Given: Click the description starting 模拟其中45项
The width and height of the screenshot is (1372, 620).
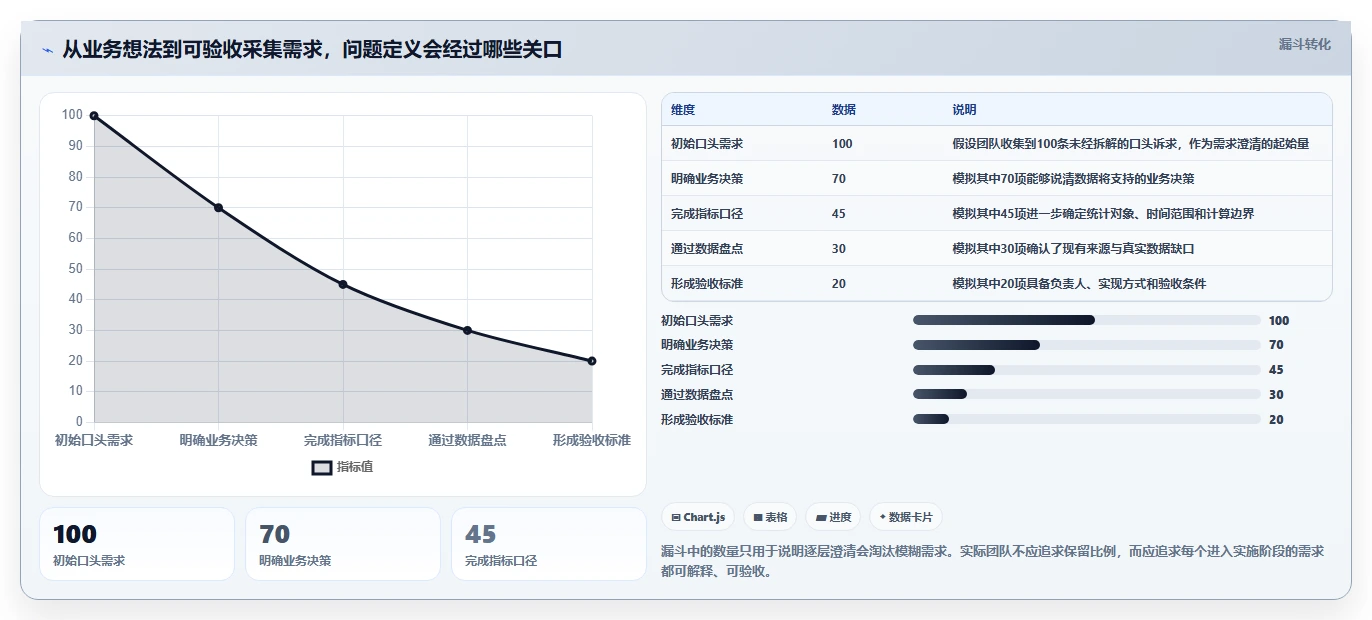Looking at the screenshot, I should tap(1103, 214).
